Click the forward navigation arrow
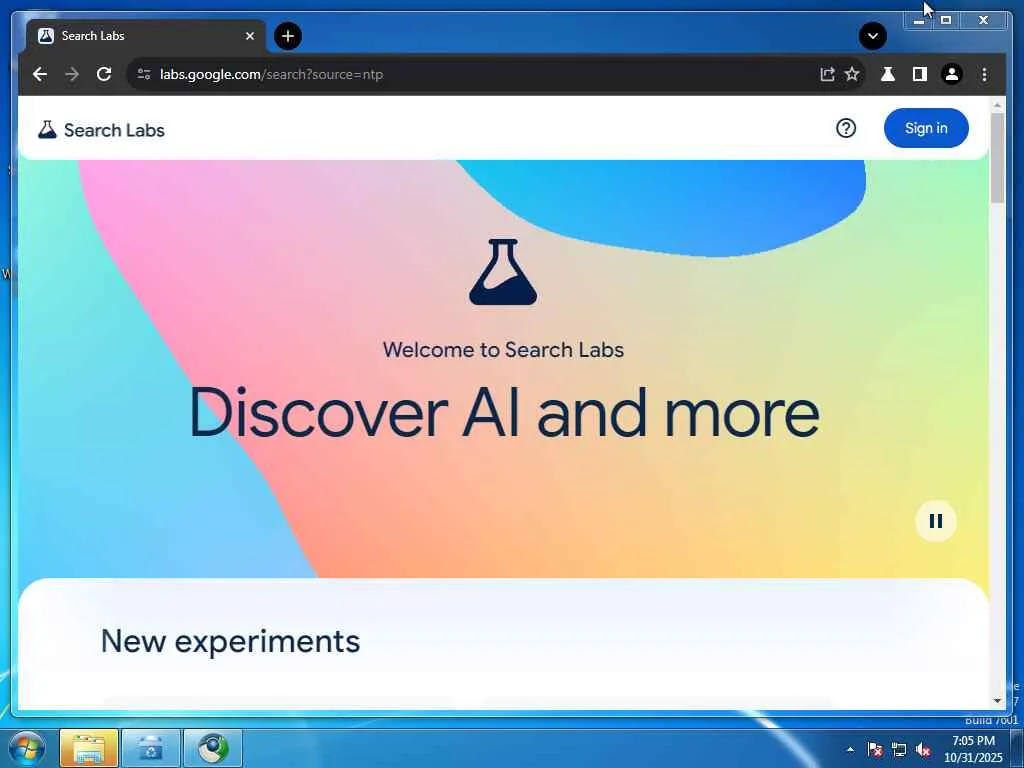 click(x=72, y=74)
